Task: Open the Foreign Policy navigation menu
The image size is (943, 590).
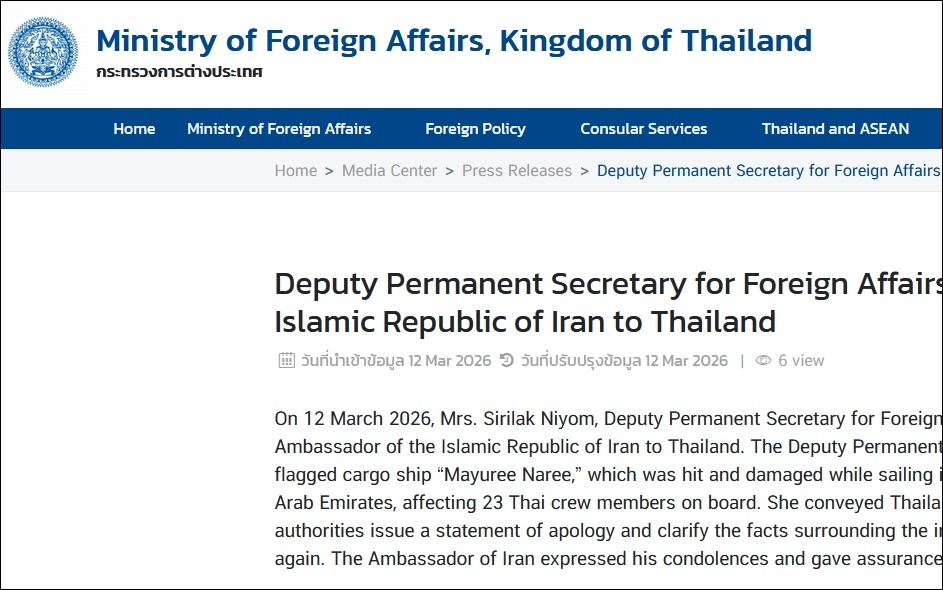Action: (x=475, y=128)
